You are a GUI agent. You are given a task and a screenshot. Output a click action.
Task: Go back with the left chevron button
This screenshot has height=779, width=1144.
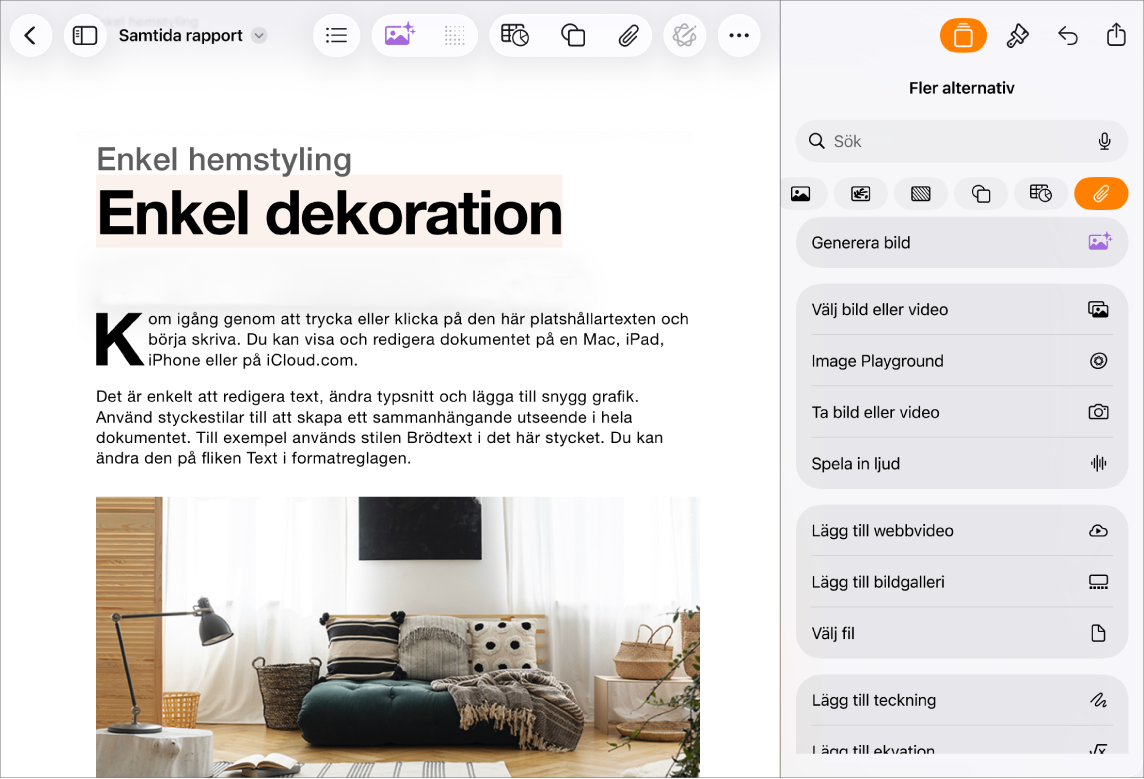click(31, 35)
